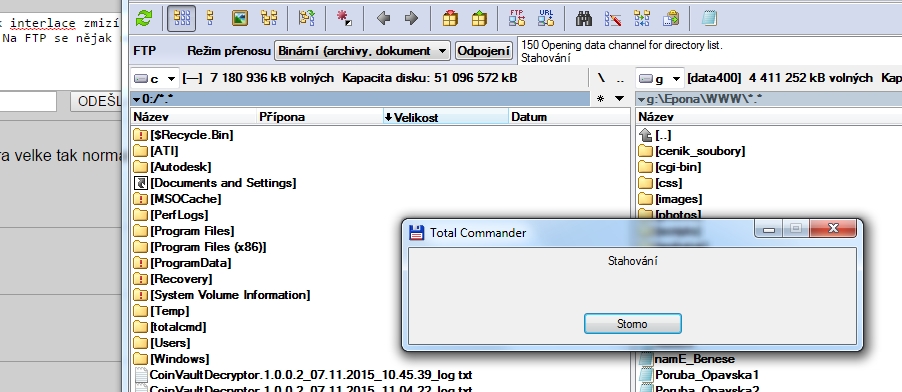The height and width of the screenshot is (392, 902).
Task: Go back with the left arrow icon
Action: [383, 19]
